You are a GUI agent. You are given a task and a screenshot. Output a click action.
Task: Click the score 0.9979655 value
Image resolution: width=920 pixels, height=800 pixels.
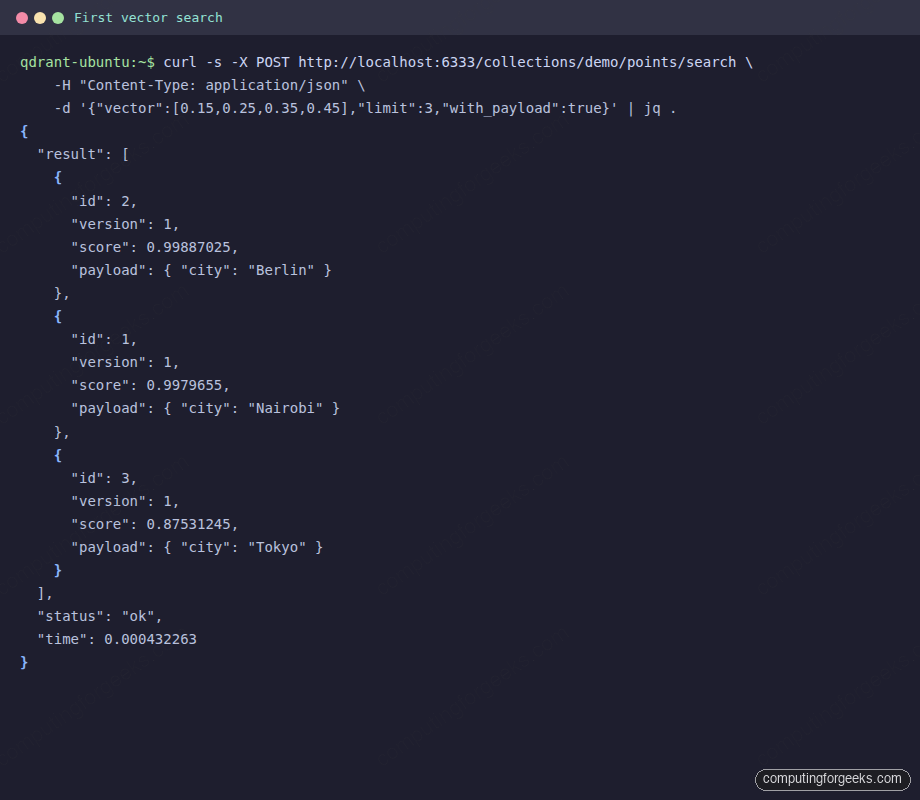click(184, 386)
